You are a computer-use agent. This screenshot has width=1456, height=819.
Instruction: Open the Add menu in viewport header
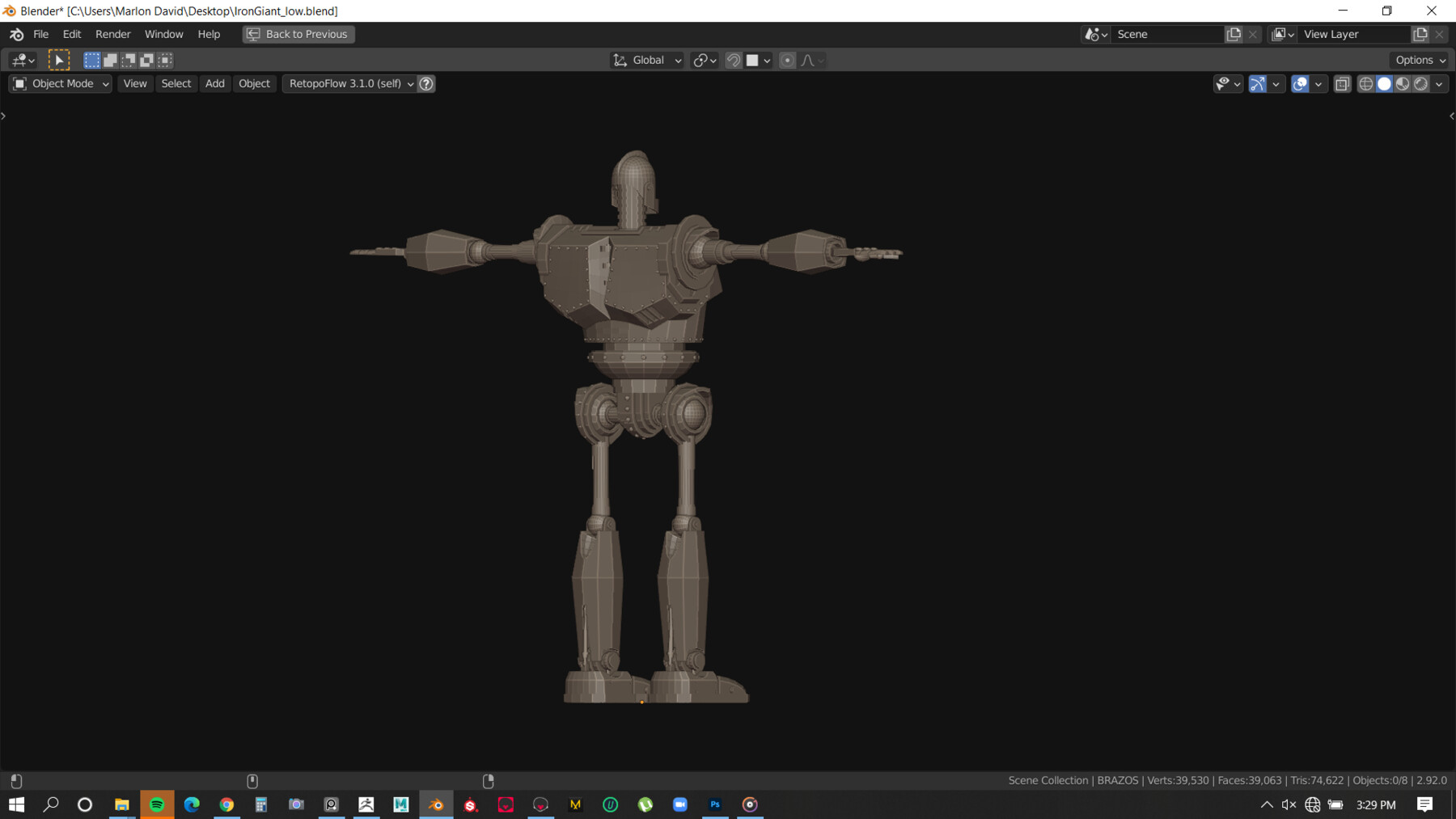[214, 83]
